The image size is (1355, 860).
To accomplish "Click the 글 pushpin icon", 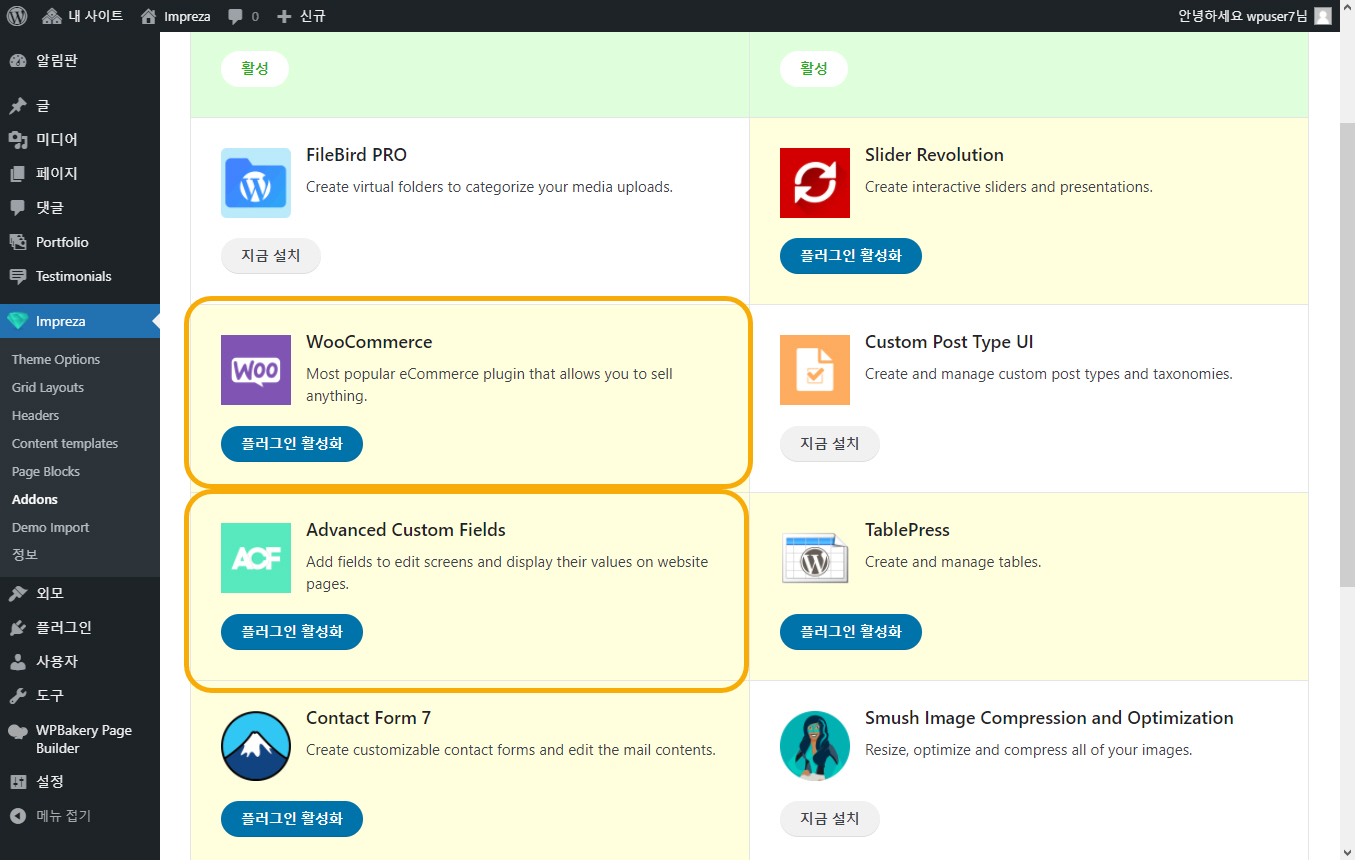I will click(x=17, y=106).
